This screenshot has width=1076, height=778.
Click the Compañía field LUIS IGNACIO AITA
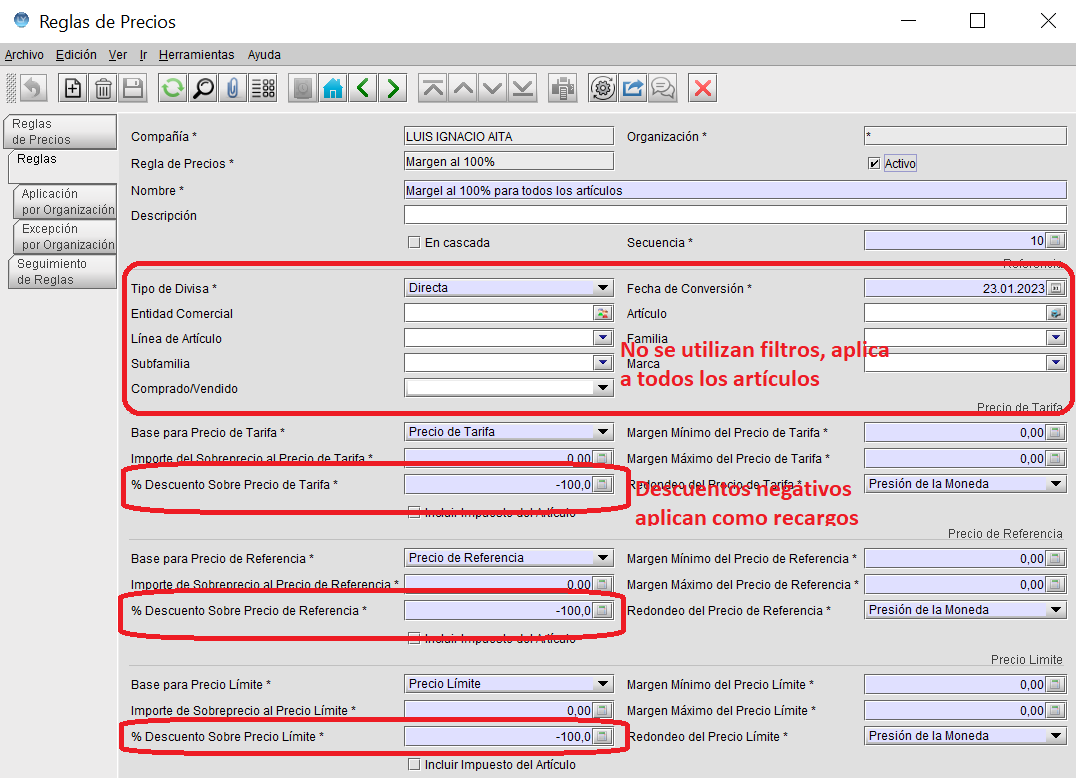click(x=508, y=136)
